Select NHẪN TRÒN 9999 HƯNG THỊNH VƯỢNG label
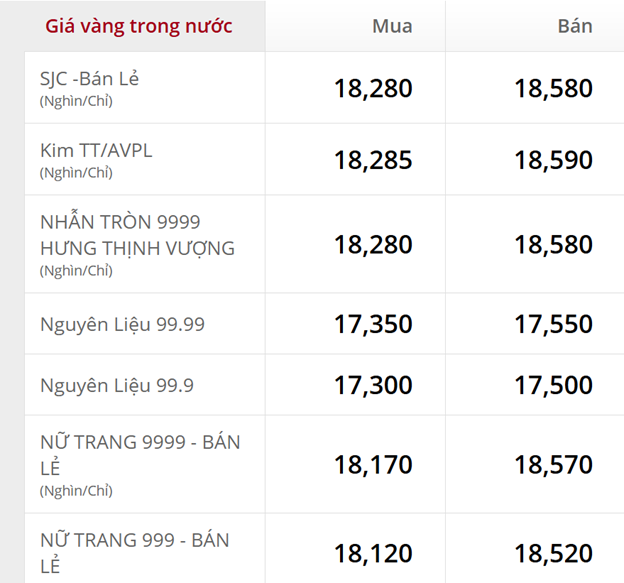 click(137, 235)
